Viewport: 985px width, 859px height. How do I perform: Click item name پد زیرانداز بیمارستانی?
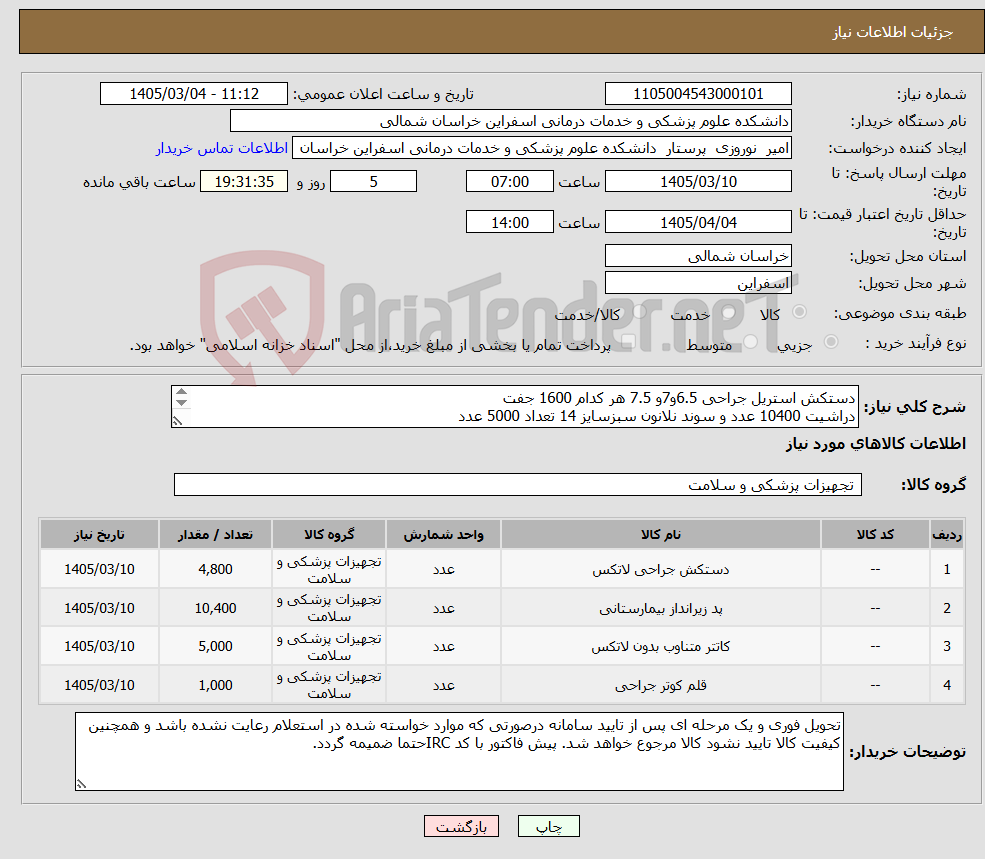(x=661, y=608)
